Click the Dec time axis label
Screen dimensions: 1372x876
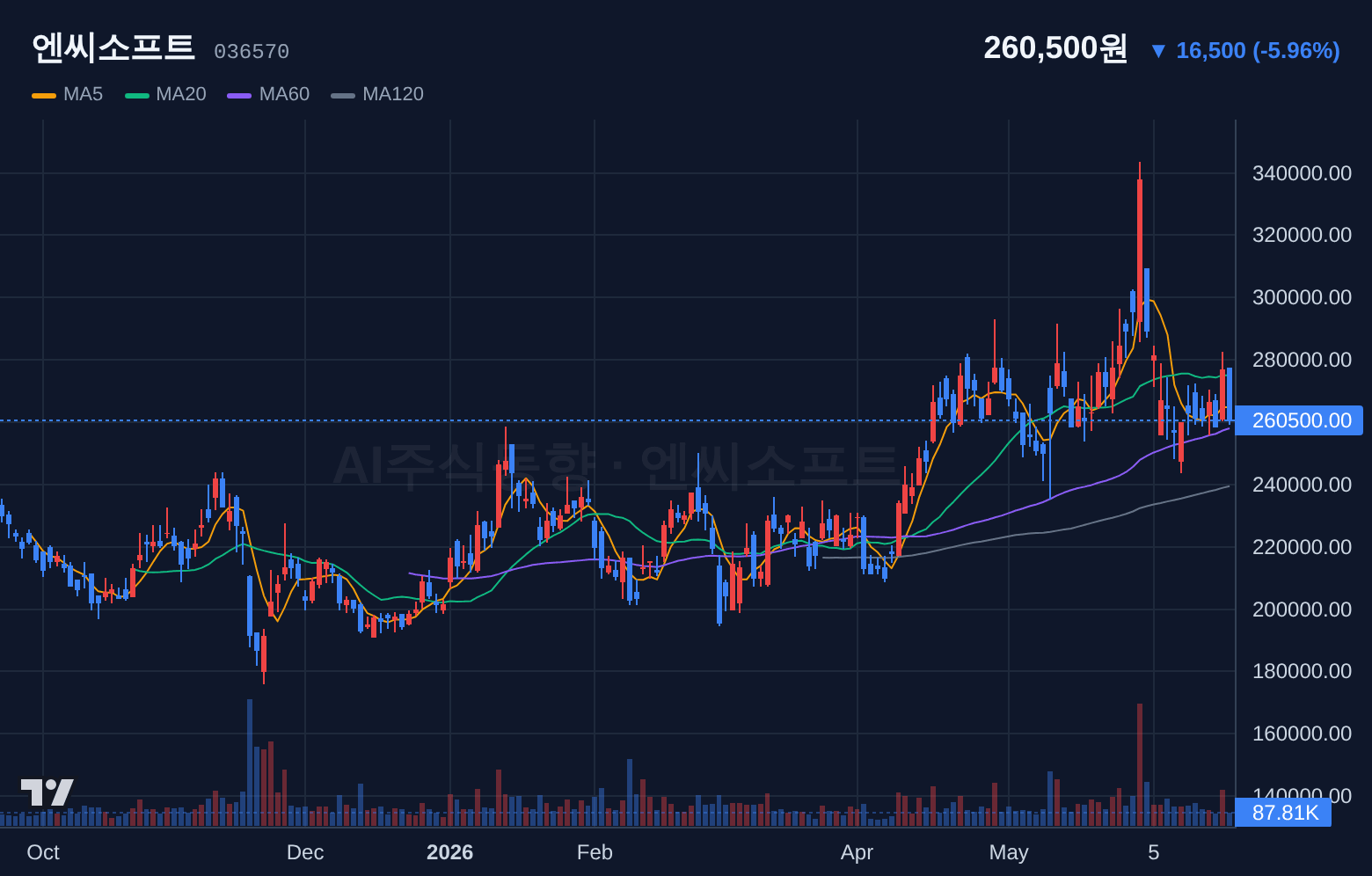[305, 852]
